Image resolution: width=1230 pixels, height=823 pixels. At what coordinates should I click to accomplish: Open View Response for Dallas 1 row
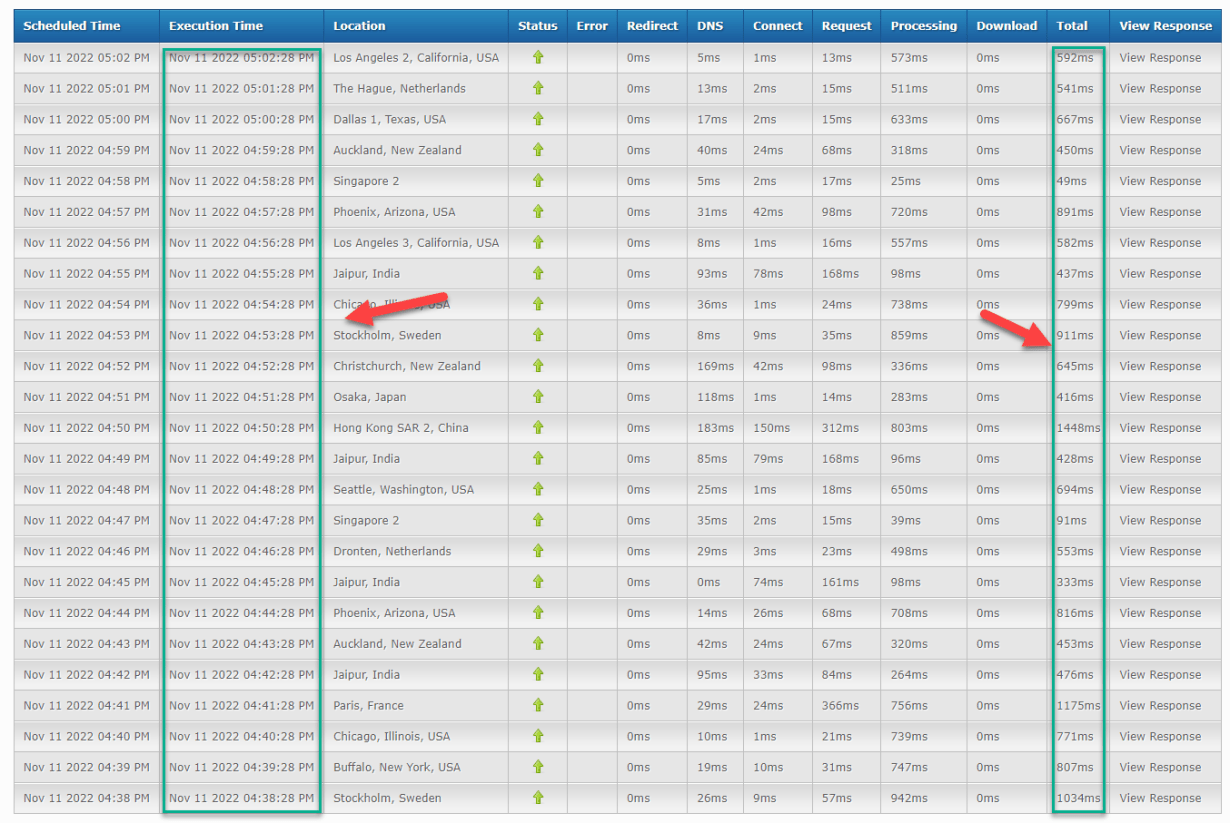[1160, 119]
